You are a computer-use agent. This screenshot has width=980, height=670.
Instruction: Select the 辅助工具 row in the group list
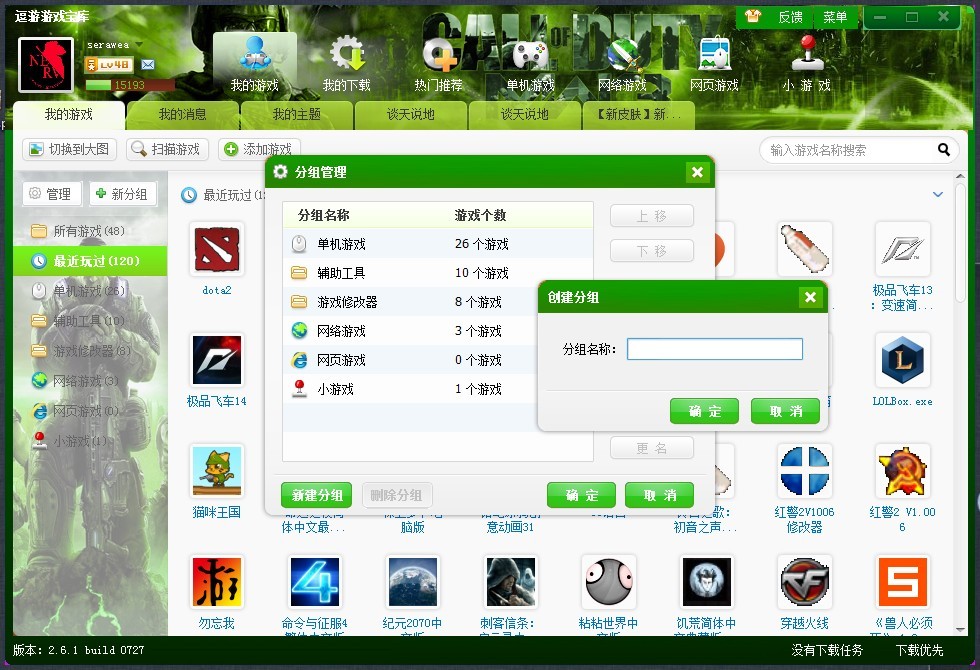(x=438, y=273)
